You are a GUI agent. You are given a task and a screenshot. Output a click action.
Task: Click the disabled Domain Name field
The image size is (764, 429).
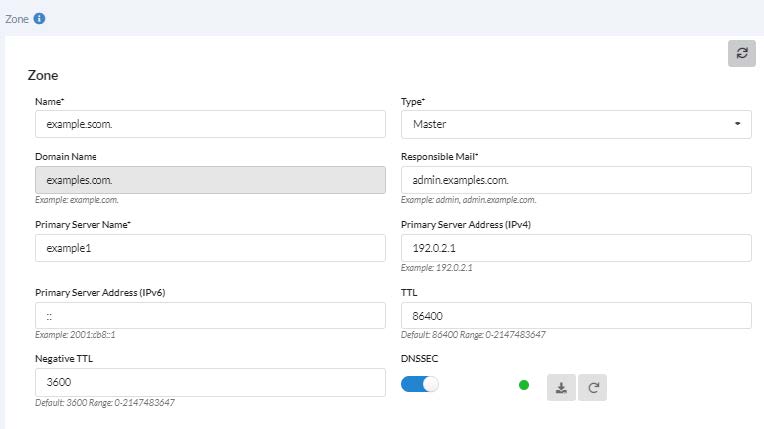210,180
